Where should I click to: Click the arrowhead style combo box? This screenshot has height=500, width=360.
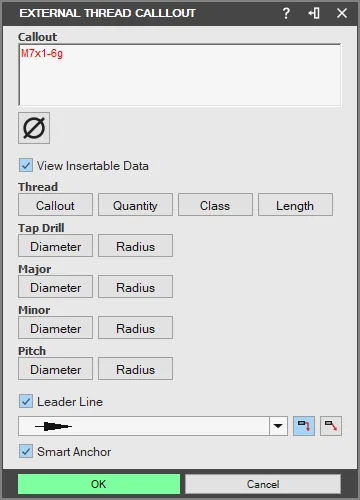coord(153,426)
